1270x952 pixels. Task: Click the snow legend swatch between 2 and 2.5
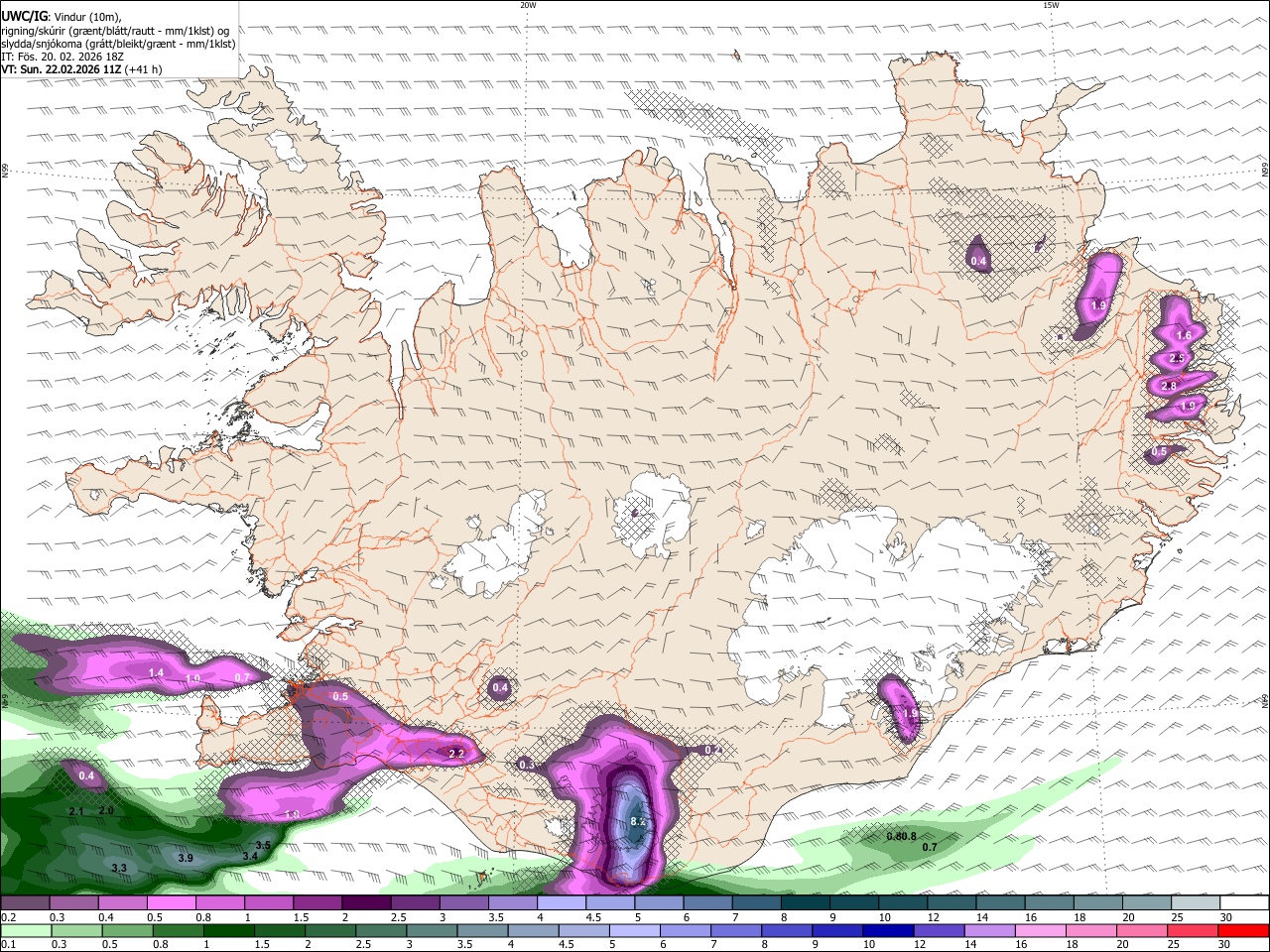click(365, 903)
